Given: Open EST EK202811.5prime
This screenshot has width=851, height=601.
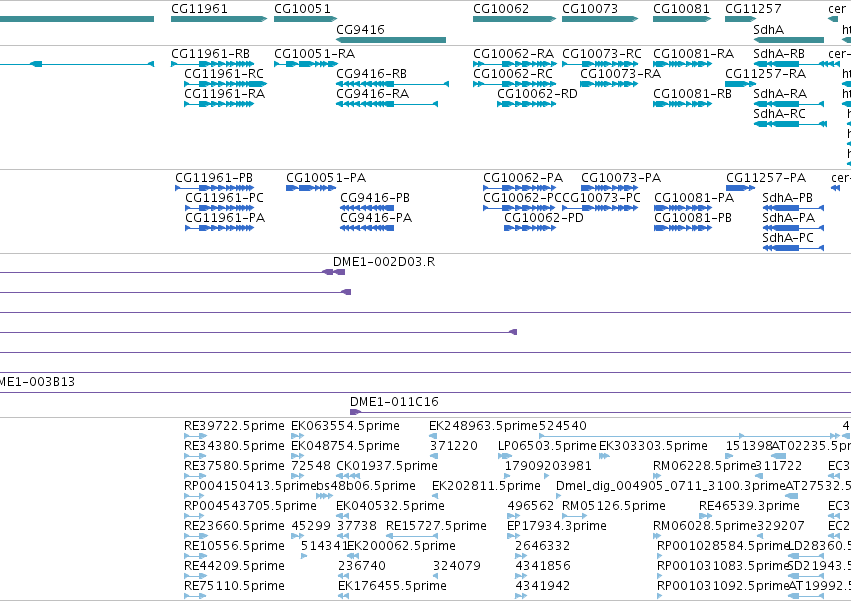Looking at the screenshot, I should [x=486, y=485].
